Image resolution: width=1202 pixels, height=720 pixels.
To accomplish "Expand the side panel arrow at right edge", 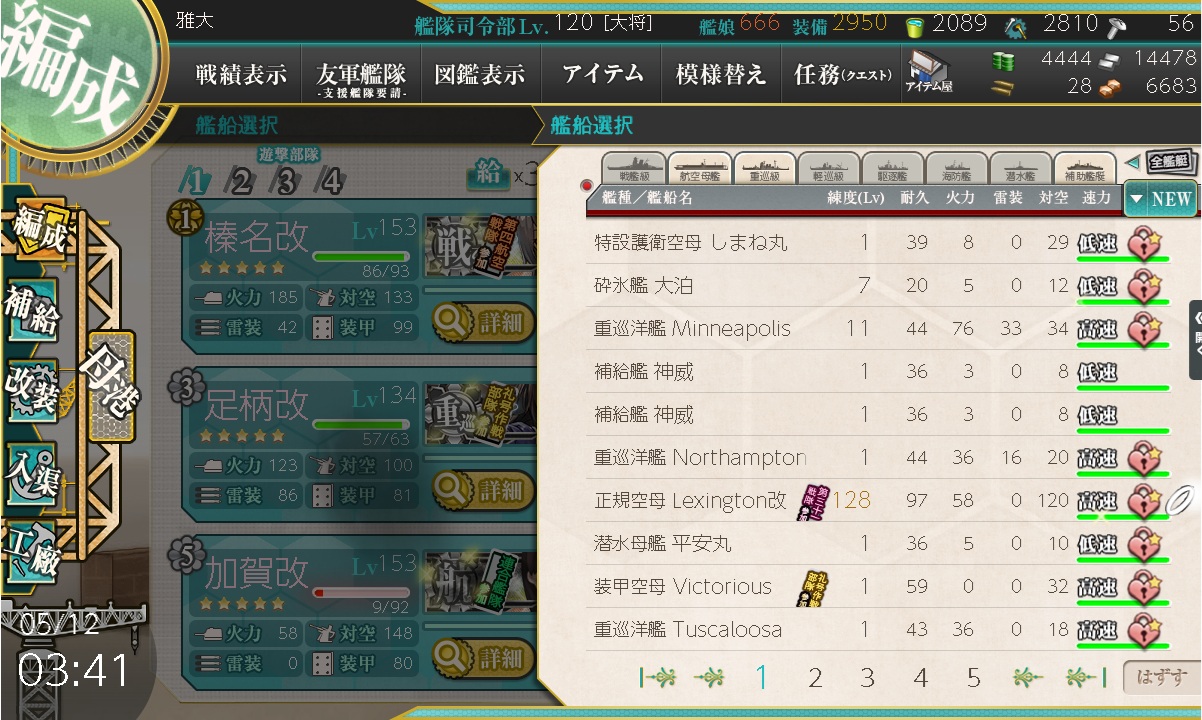I will (1196, 340).
